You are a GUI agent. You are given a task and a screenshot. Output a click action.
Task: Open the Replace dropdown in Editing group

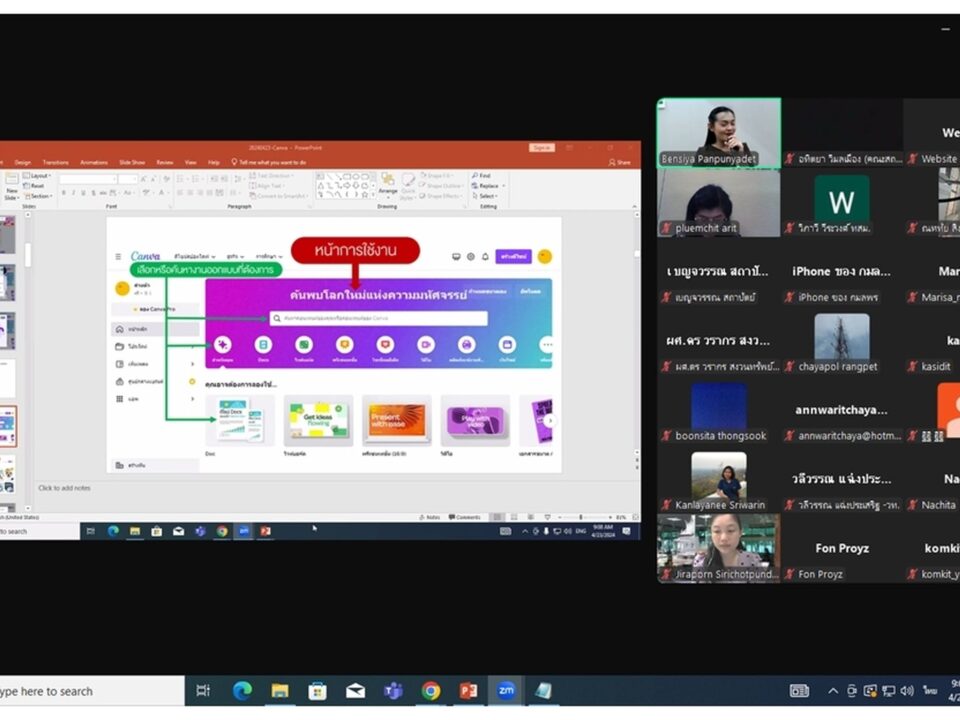pos(488,186)
